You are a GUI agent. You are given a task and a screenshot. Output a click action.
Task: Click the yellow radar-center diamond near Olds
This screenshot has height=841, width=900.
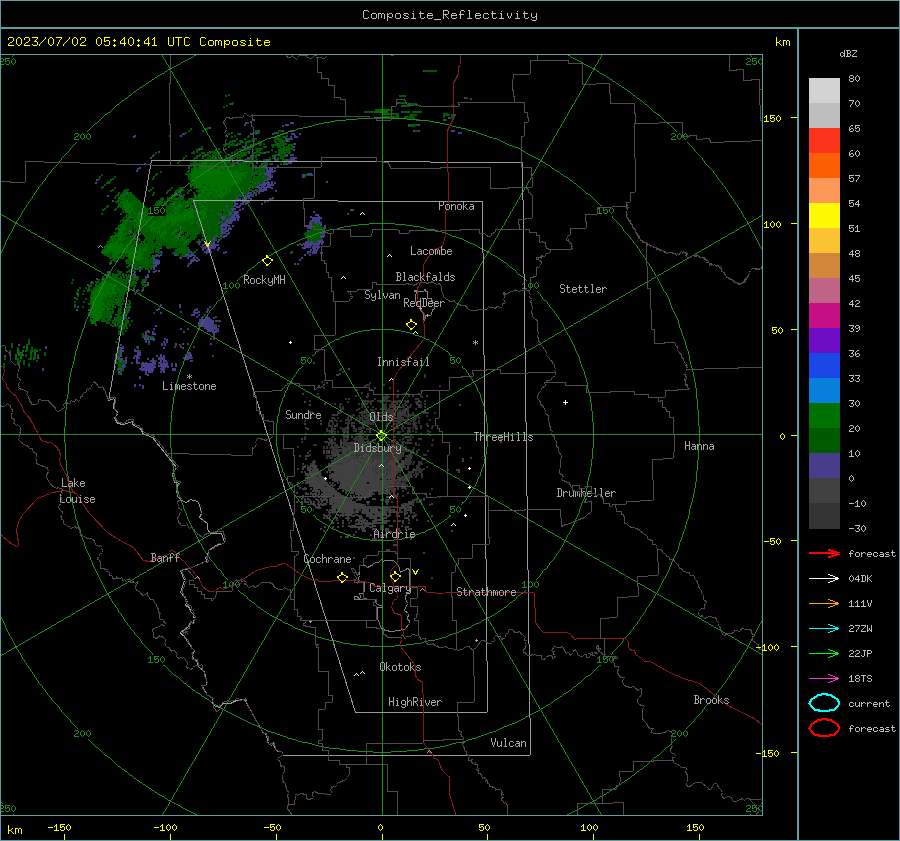(x=381, y=436)
